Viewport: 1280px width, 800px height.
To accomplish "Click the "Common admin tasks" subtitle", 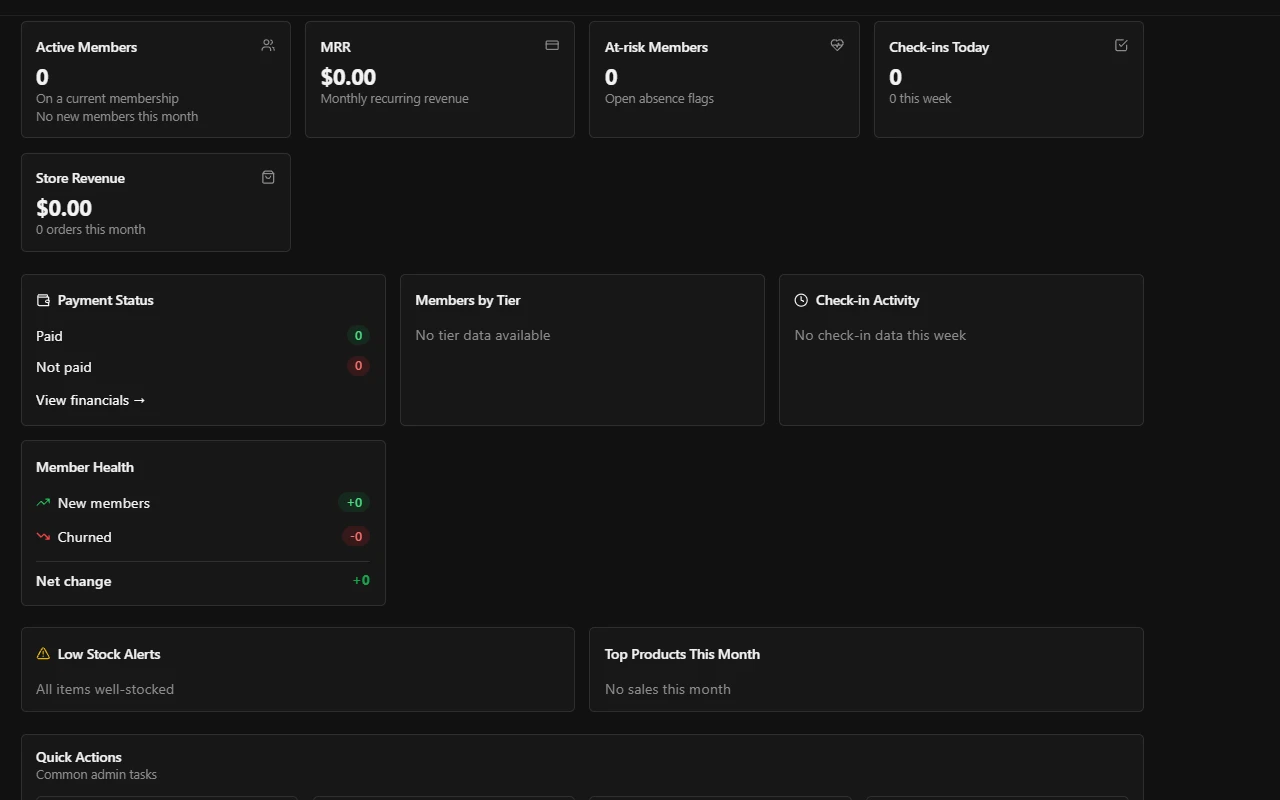I will point(96,775).
